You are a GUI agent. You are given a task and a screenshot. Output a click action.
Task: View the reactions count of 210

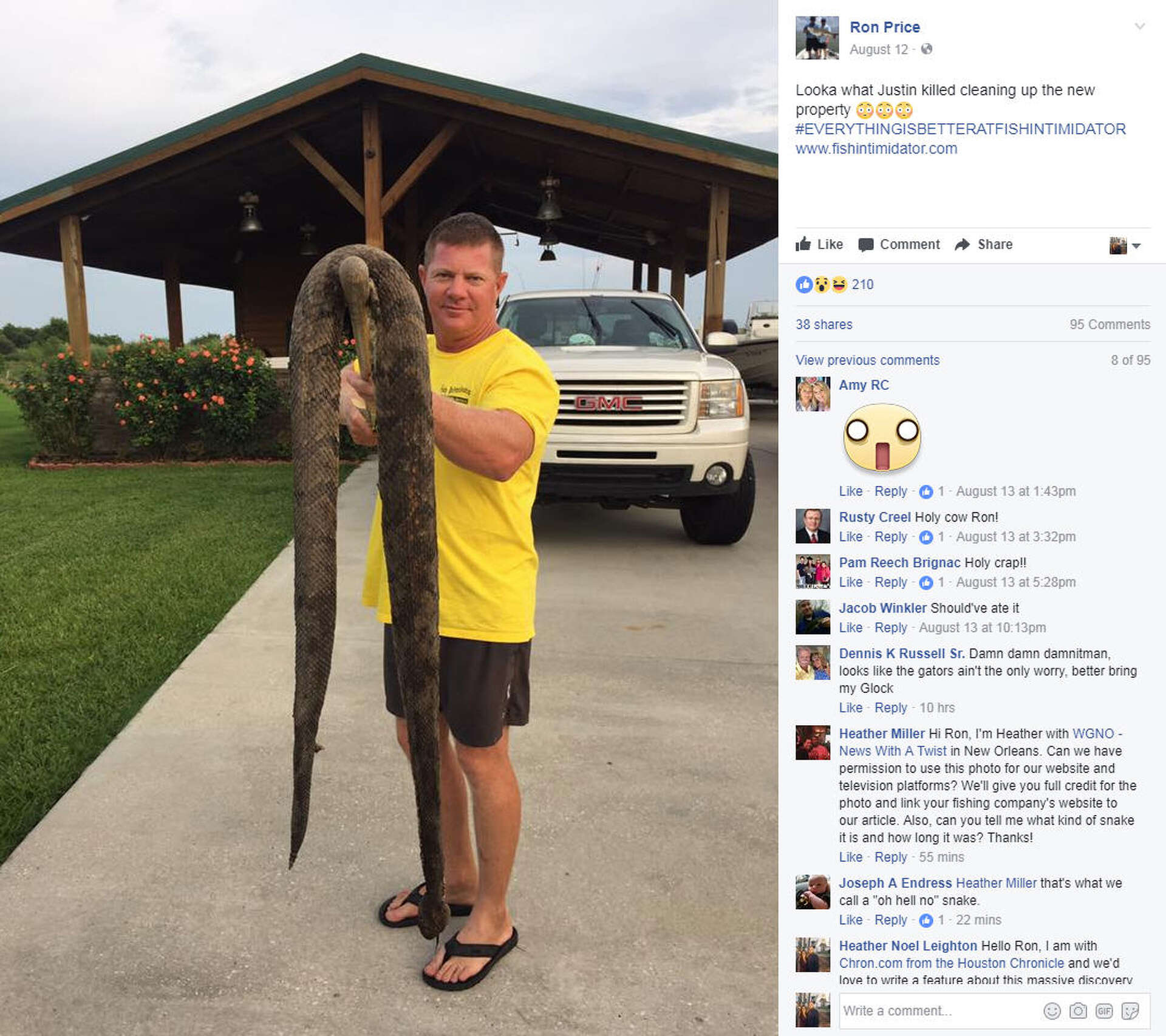[862, 284]
